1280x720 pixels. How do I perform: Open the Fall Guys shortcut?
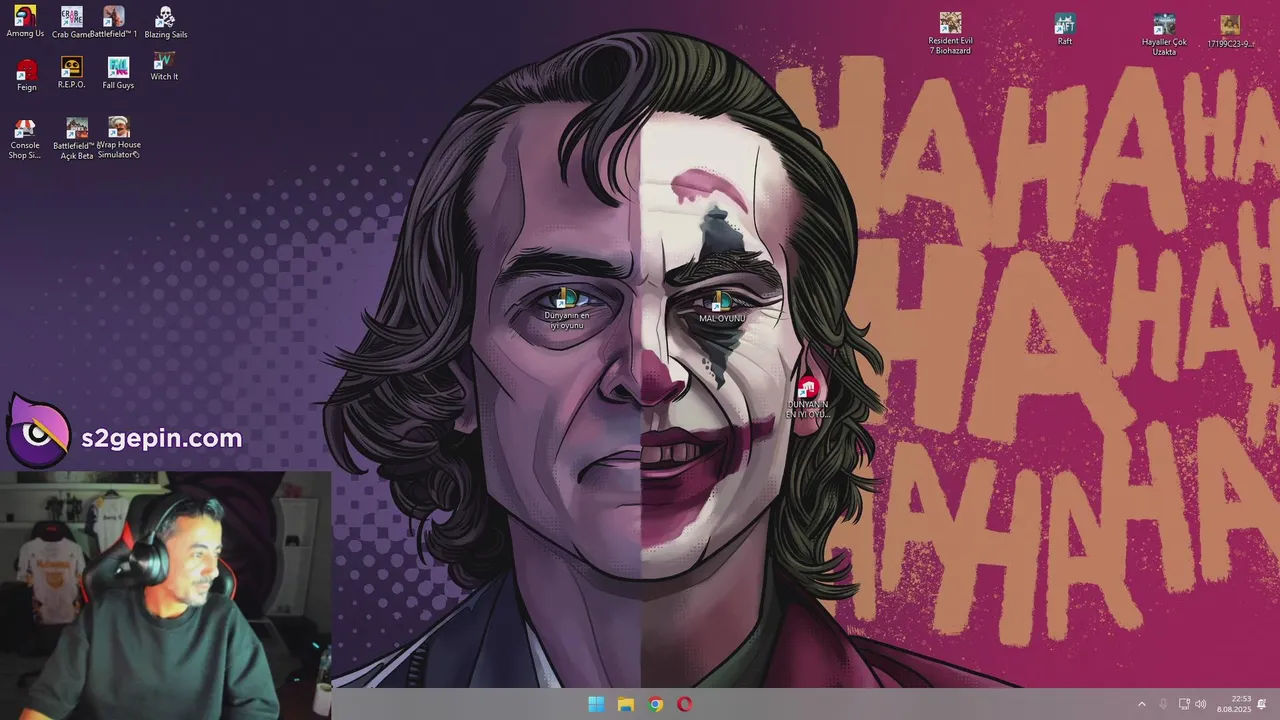[x=118, y=73]
